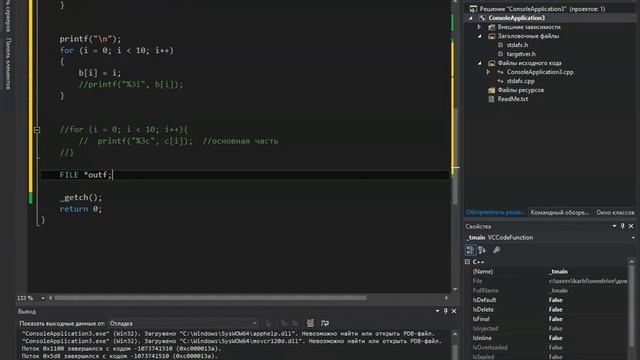The width and height of the screenshot is (640, 360).
Task: Click the Файлы ресурсов folder icon
Action: pos(491,90)
